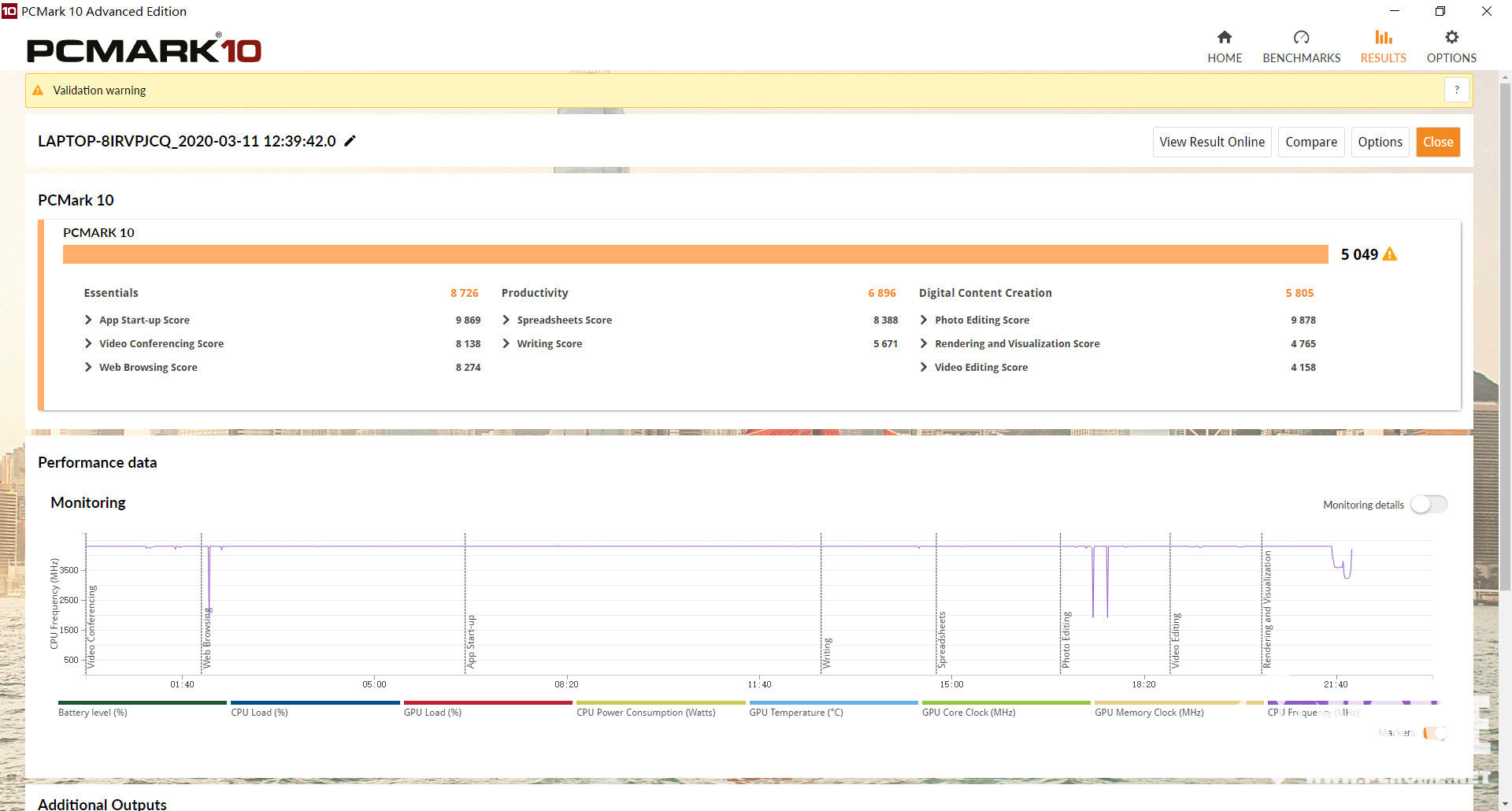Click the Spreadsheets marker on chart
Image resolution: width=1512 pixels, height=811 pixels.
coord(942,640)
